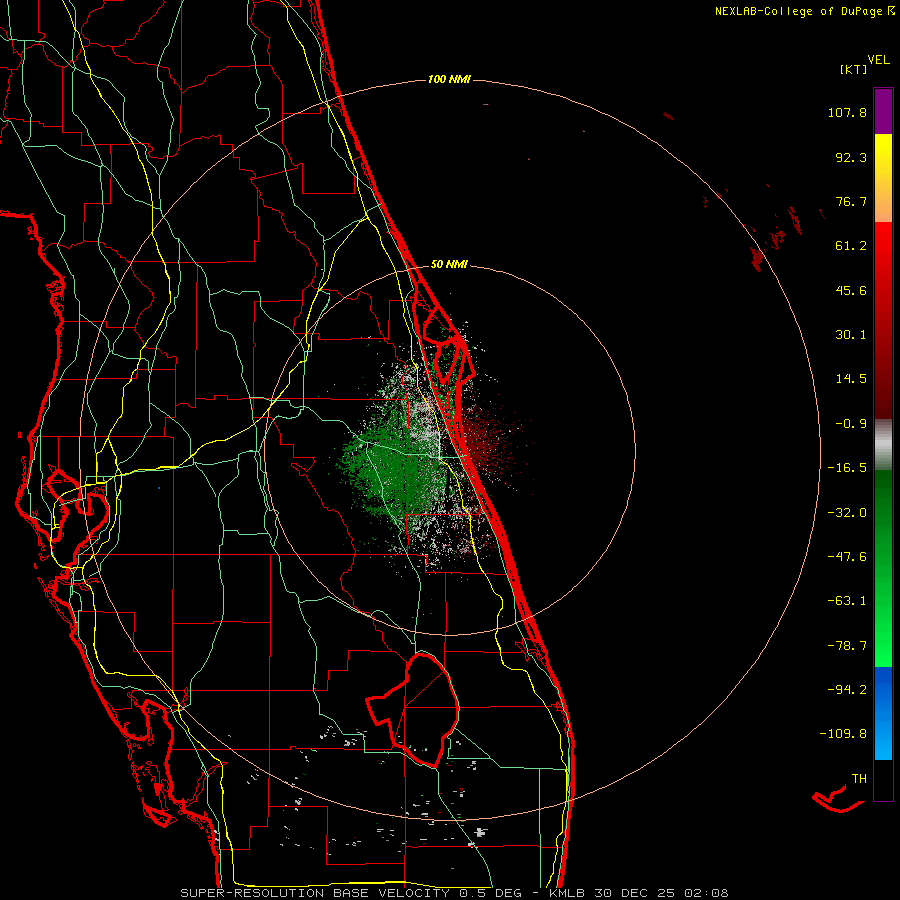The width and height of the screenshot is (900, 900).
Task: Select the 107.8 velocity legend value
Action: (847, 112)
